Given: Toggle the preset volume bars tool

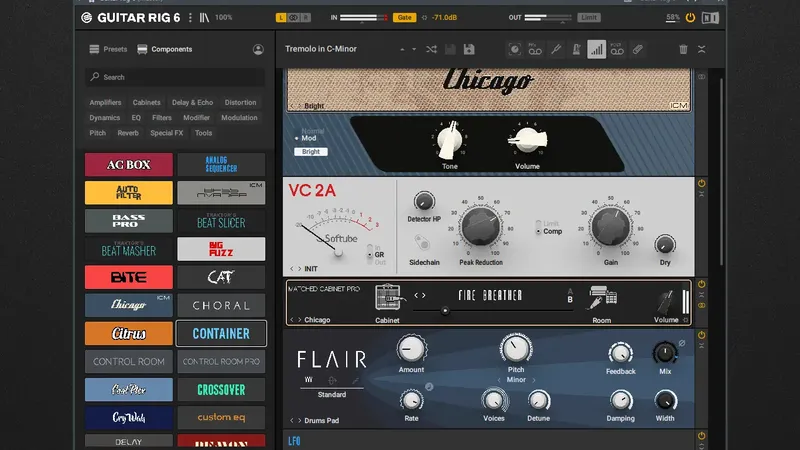Looking at the screenshot, I should point(596,49).
